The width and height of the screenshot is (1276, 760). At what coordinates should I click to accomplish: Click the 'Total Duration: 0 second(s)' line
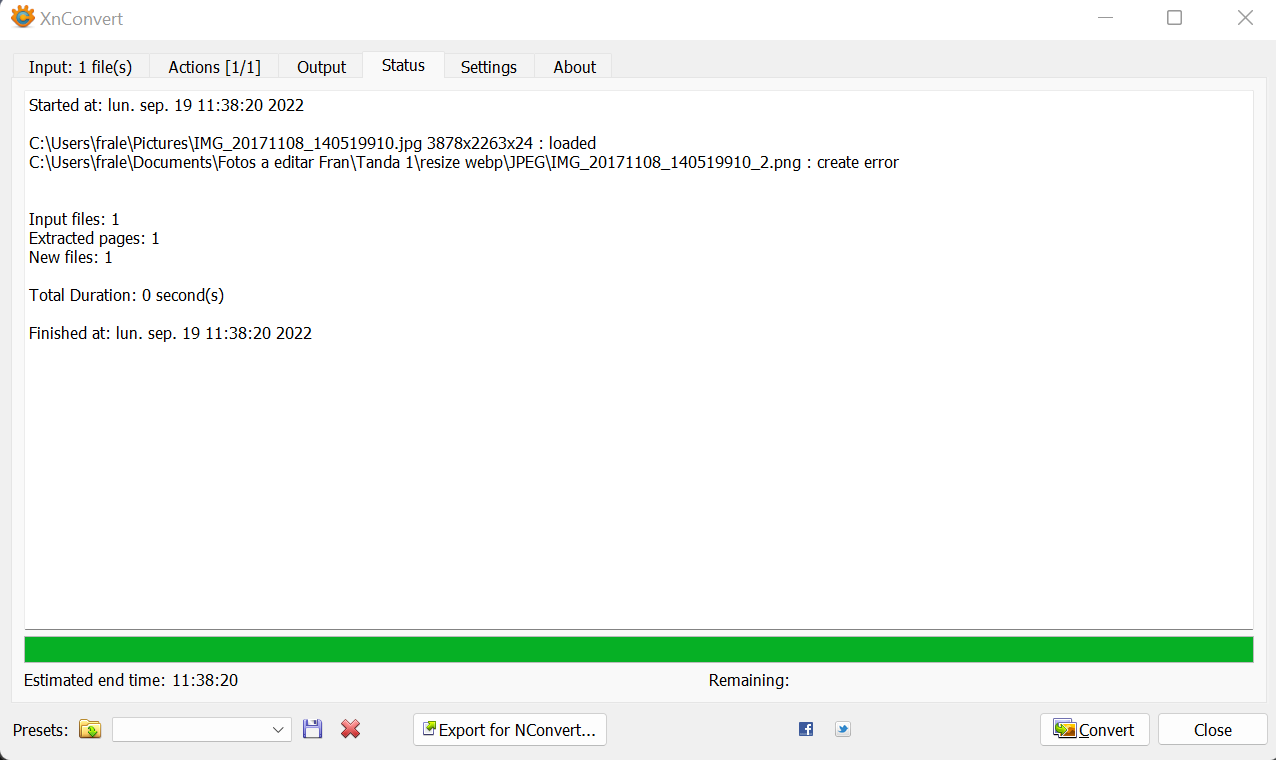click(x=127, y=295)
